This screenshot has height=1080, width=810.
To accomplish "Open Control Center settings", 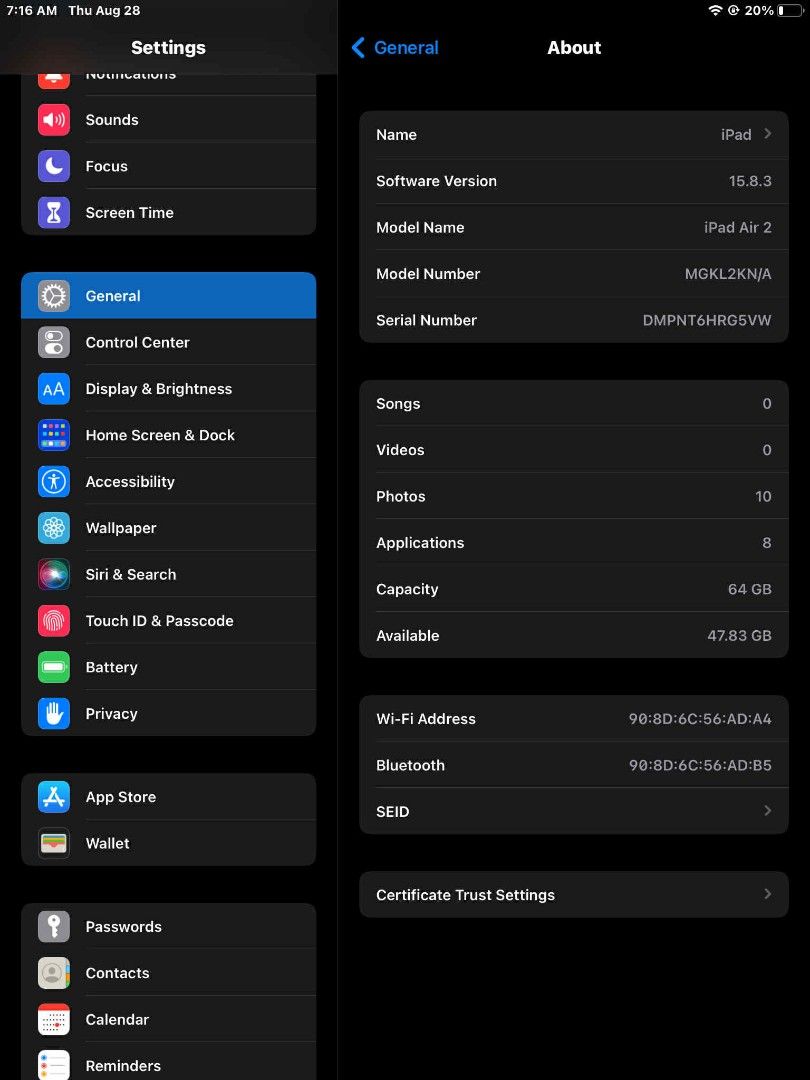I will 169,342.
